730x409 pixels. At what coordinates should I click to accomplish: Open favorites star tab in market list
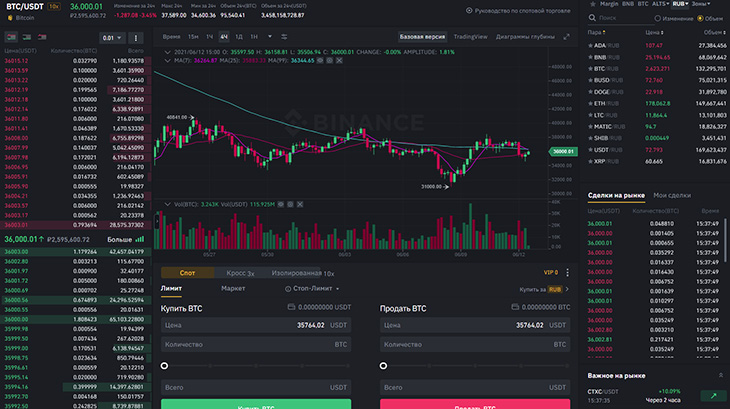pos(593,4)
